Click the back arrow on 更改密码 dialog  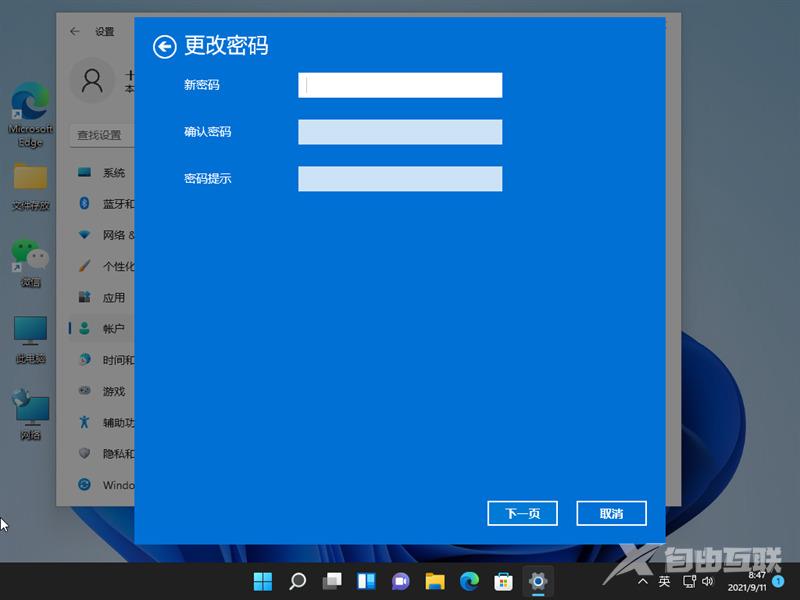click(x=163, y=46)
